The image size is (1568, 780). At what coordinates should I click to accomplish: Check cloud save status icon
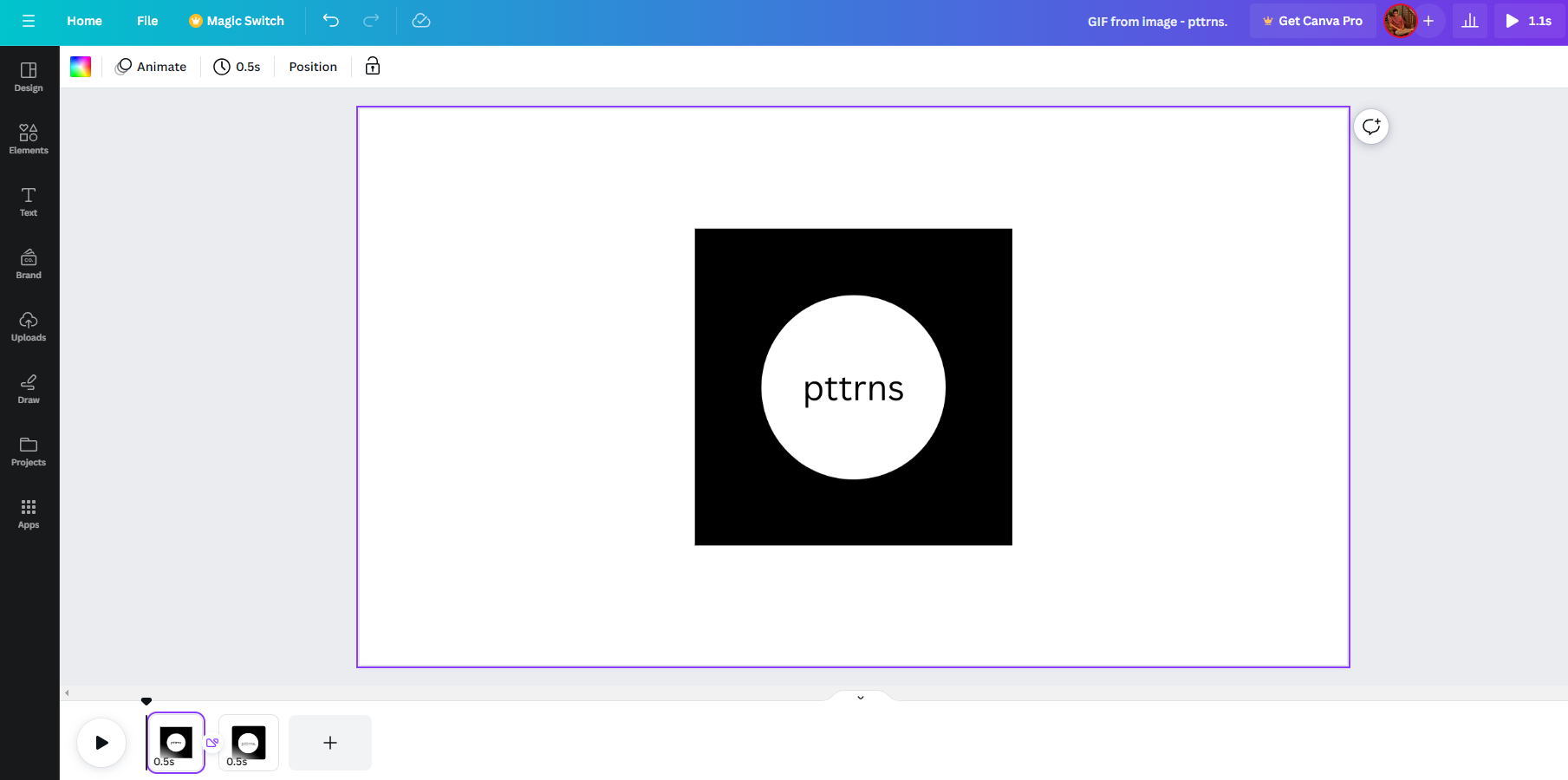(x=421, y=21)
